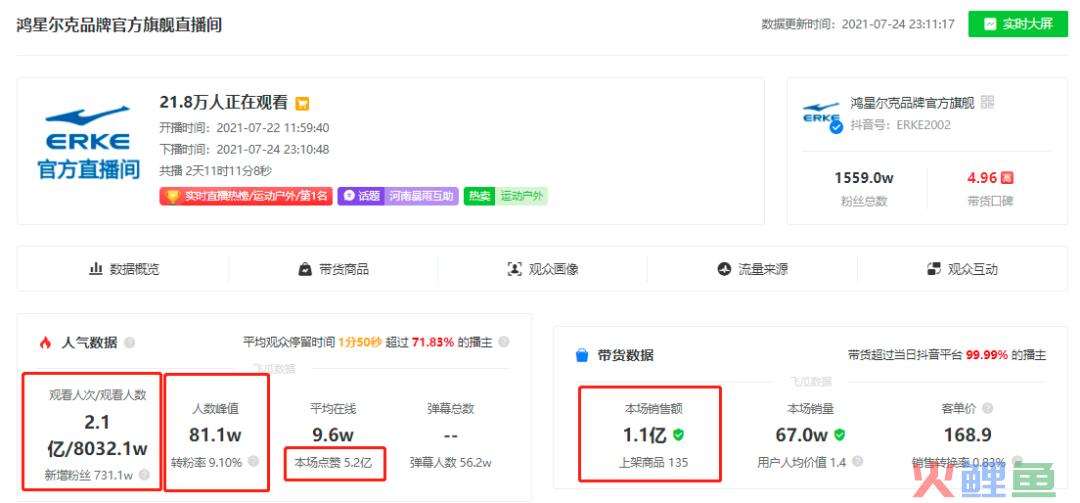Click the 4.96 带货口碑 score

[x=982, y=178]
